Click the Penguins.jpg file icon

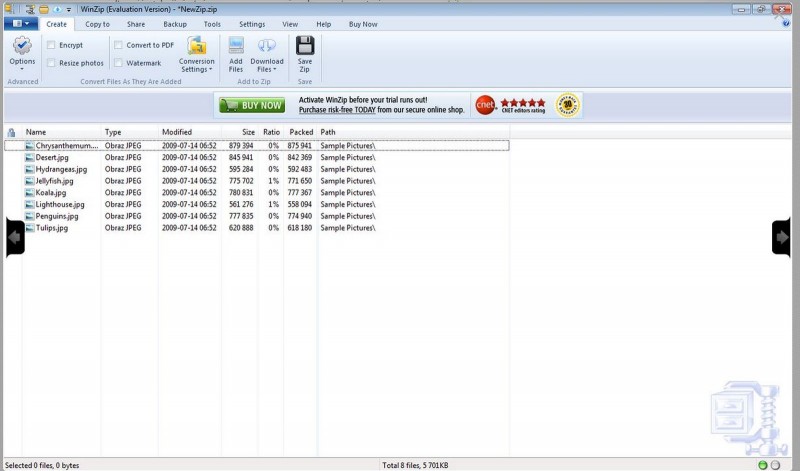tap(30, 216)
